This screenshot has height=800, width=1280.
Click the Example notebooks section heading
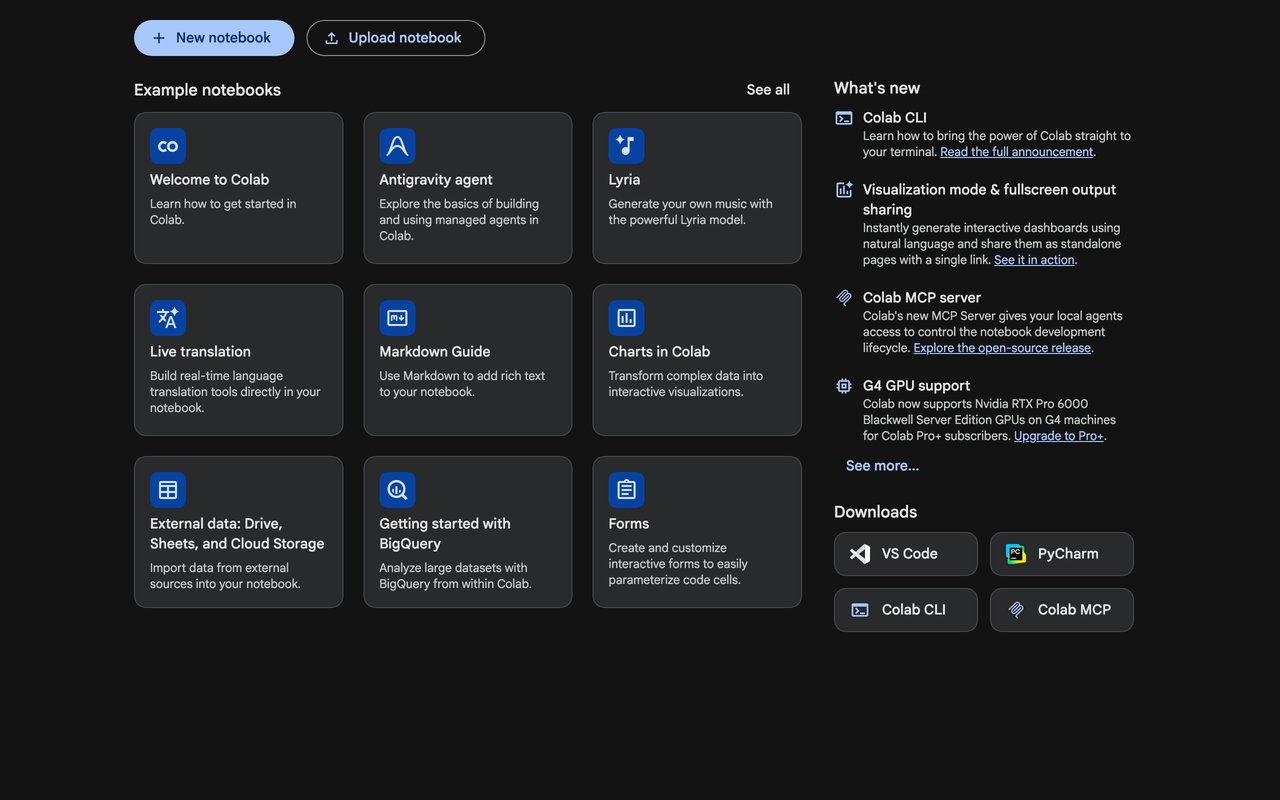click(207, 90)
